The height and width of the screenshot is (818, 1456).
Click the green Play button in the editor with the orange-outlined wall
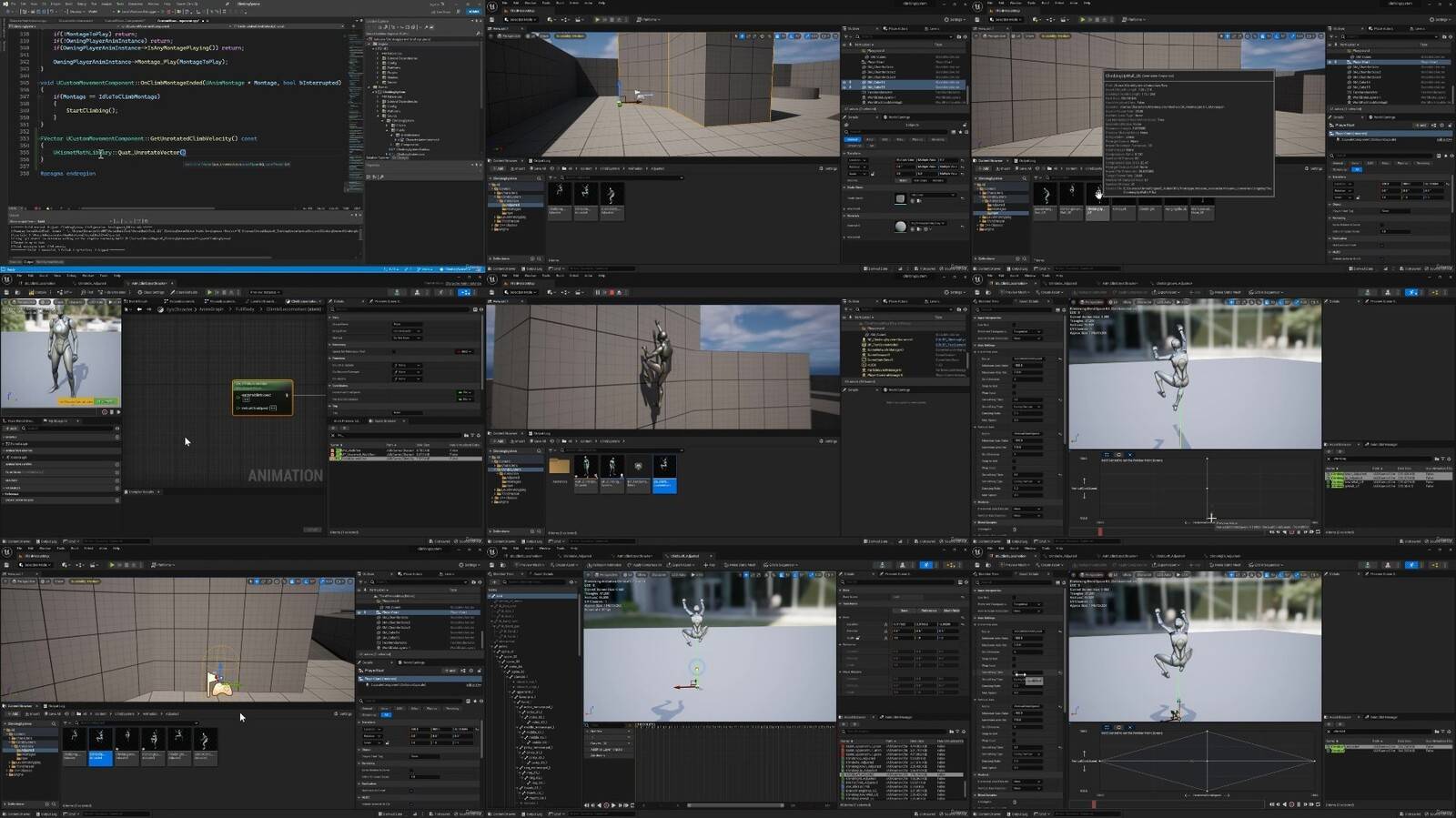click(x=598, y=19)
